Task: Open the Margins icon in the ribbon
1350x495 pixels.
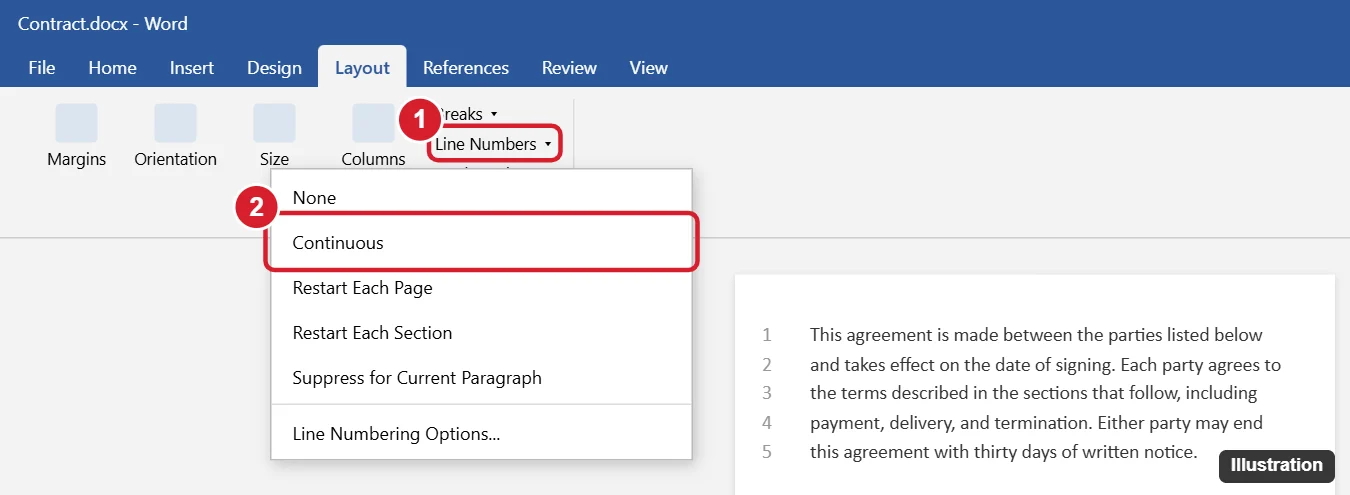Action: (x=76, y=123)
